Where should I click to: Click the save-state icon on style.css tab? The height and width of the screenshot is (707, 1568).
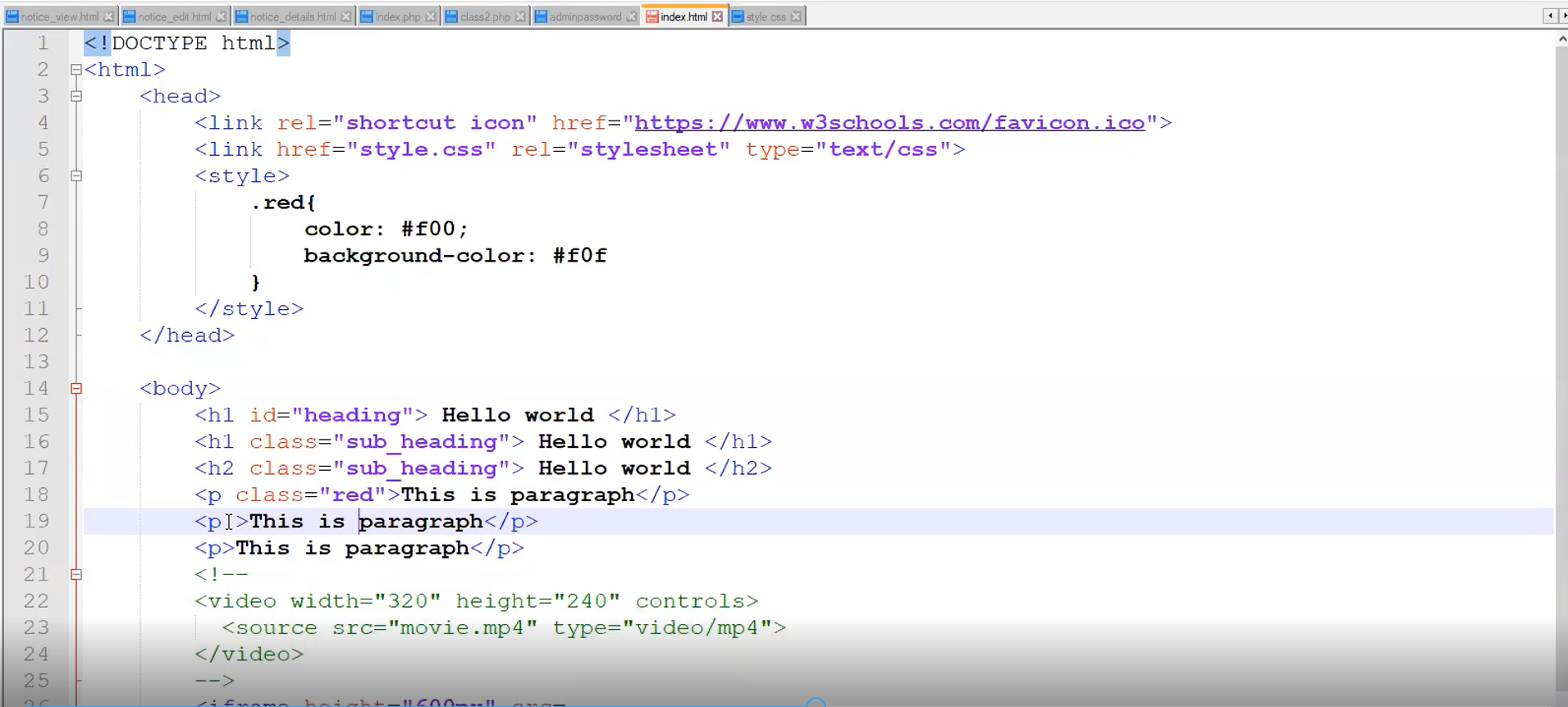pos(738,16)
